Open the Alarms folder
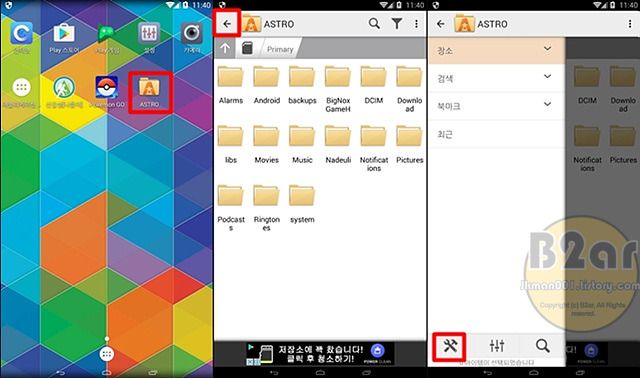Image resolution: width=640 pixels, height=378 pixels. 231,85
